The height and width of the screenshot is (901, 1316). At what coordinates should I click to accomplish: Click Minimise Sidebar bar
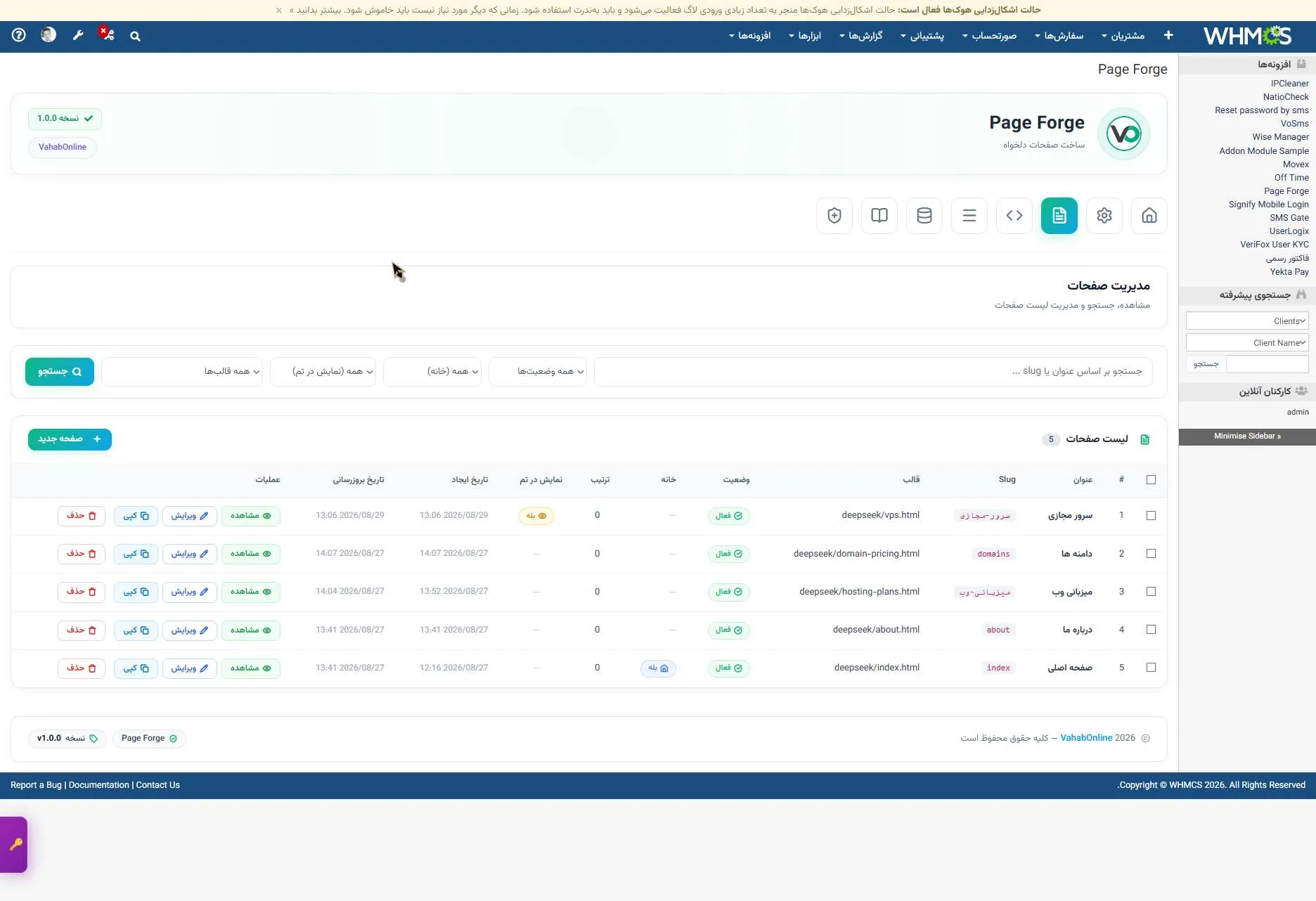coord(1247,436)
